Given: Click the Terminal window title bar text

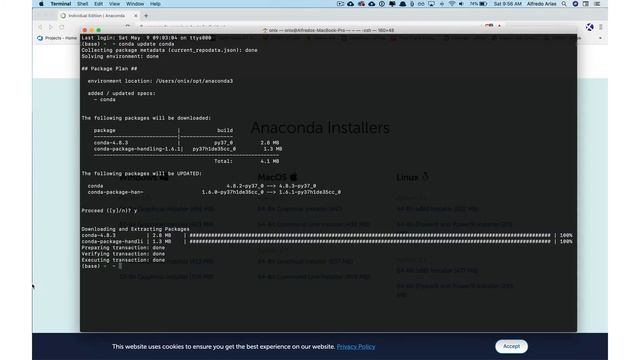Looking at the screenshot, I should [x=328, y=30].
